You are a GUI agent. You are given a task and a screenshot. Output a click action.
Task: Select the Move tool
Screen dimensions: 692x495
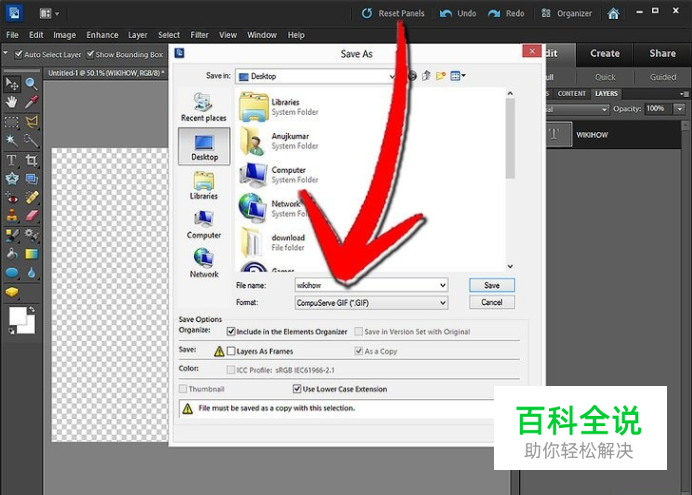coord(12,83)
